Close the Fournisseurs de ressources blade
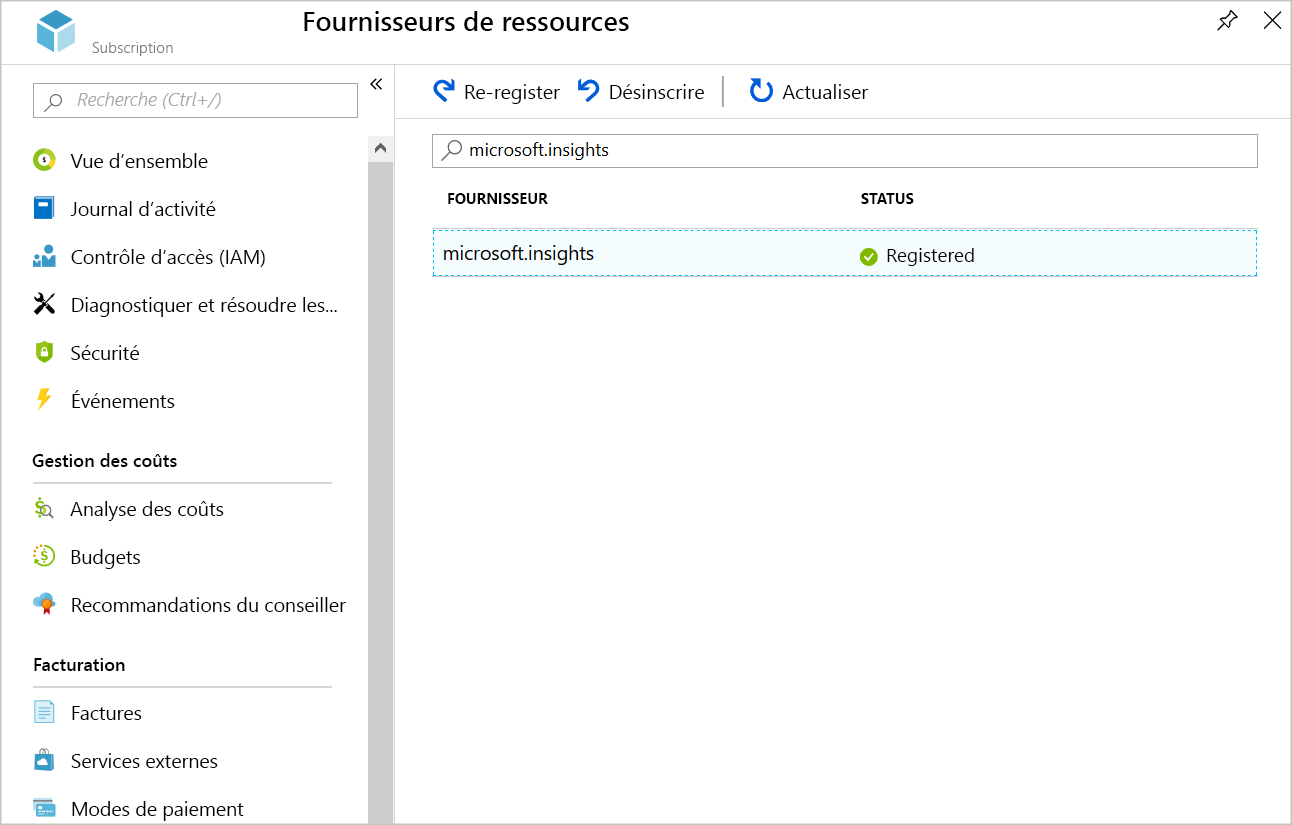The width and height of the screenshot is (1292, 825). (1272, 21)
